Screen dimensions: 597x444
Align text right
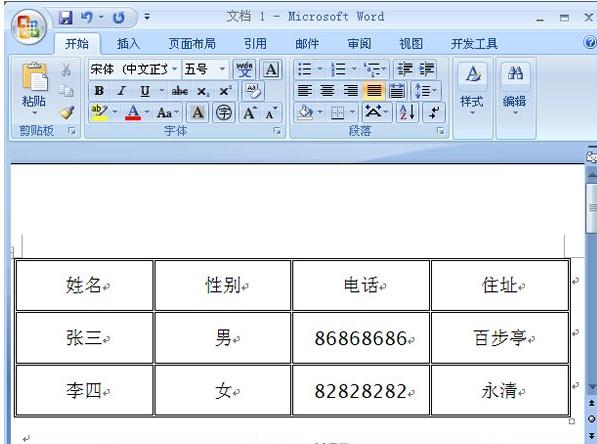(351, 91)
